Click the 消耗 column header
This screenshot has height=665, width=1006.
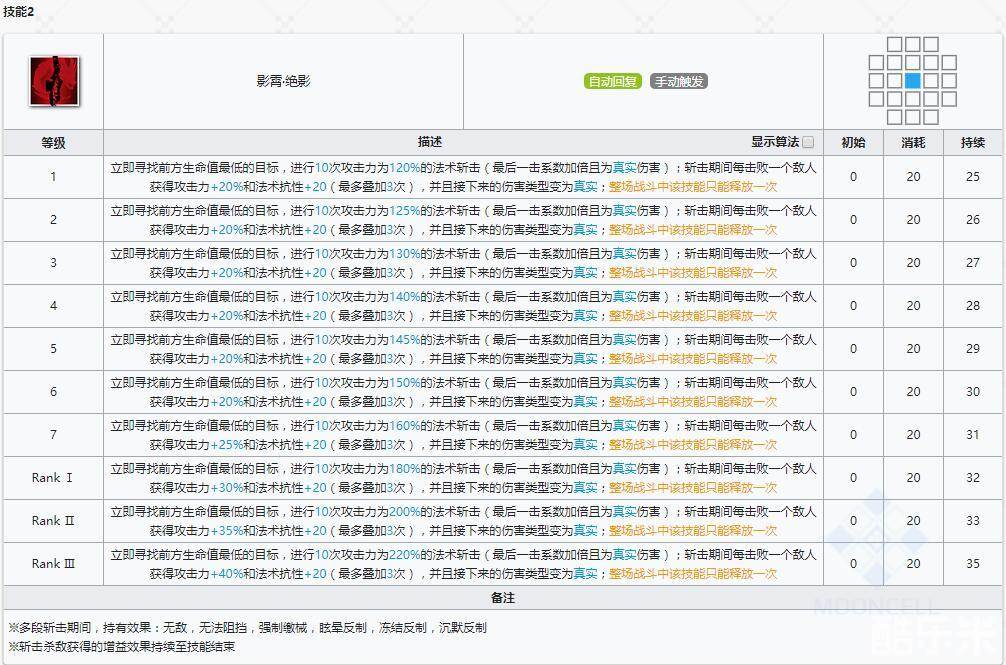(913, 143)
